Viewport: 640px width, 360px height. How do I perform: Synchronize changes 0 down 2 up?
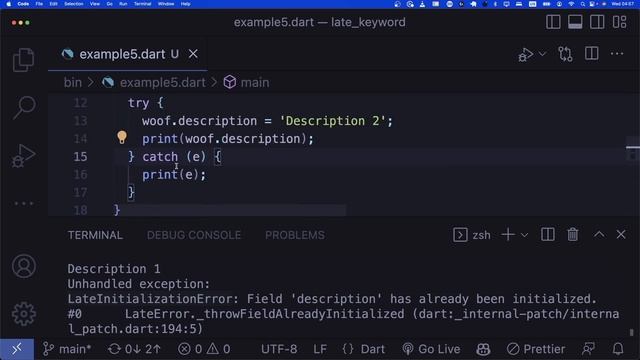(134, 349)
